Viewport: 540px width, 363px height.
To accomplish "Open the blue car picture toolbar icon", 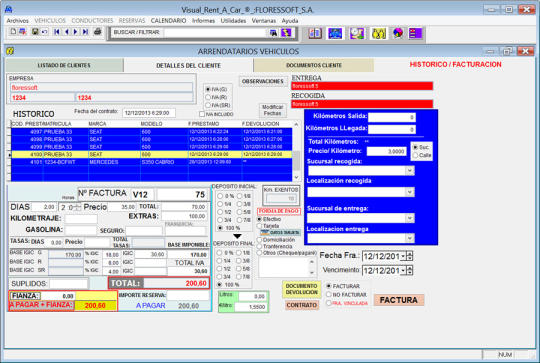I will click(335, 33).
